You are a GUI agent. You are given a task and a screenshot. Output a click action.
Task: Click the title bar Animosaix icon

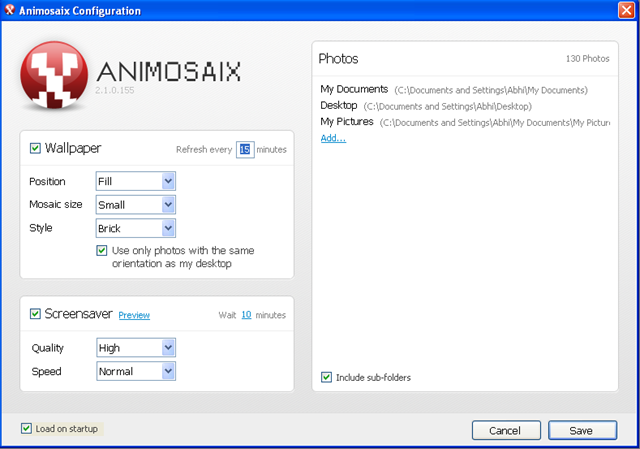tap(10, 10)
